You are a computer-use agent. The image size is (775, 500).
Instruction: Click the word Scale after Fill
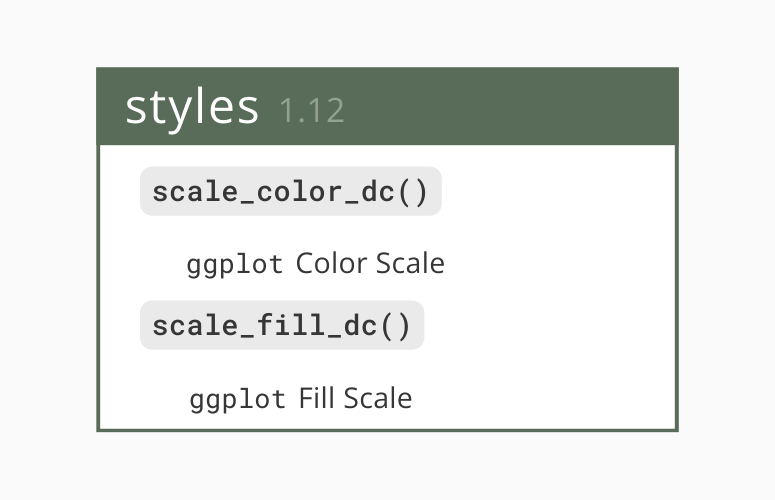(x=378, y=398)
